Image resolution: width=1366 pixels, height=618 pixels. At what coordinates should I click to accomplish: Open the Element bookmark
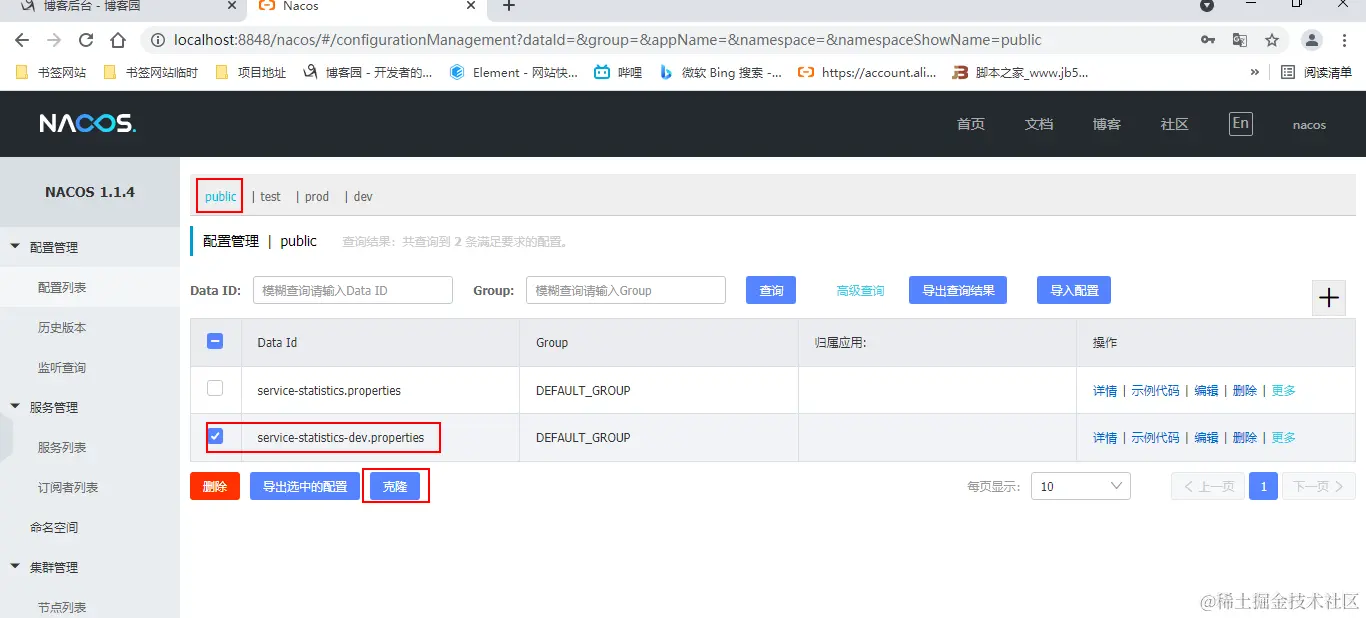click(514, 72)
